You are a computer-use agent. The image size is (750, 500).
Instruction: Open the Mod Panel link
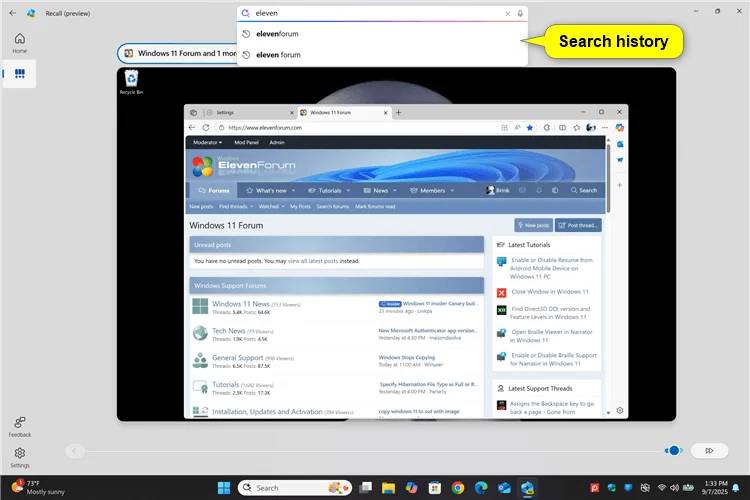[246, 143]
